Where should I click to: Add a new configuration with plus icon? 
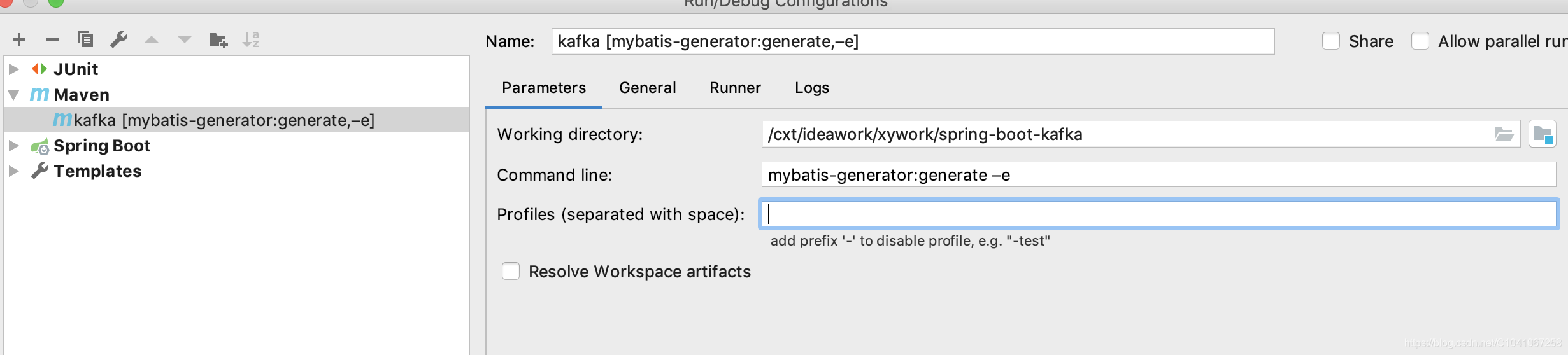click(19, 39)
